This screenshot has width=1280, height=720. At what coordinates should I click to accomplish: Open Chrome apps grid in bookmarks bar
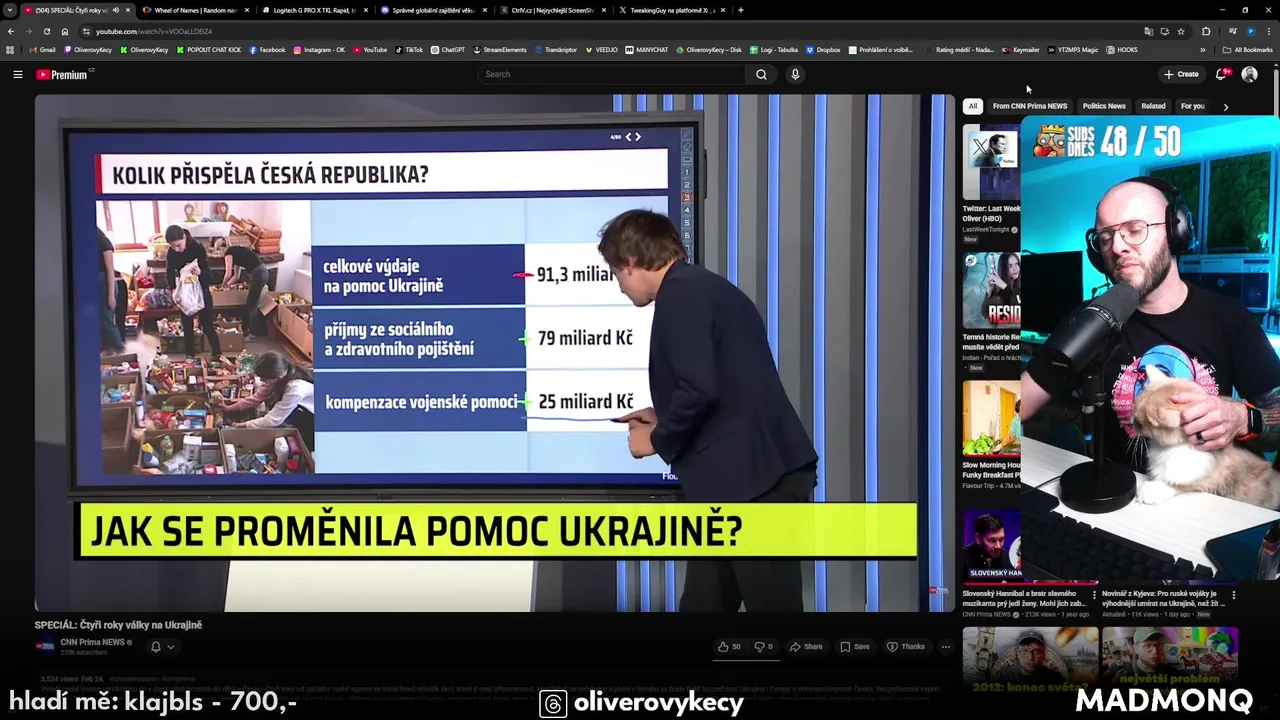pyautogui.click(x=10, y=50)
